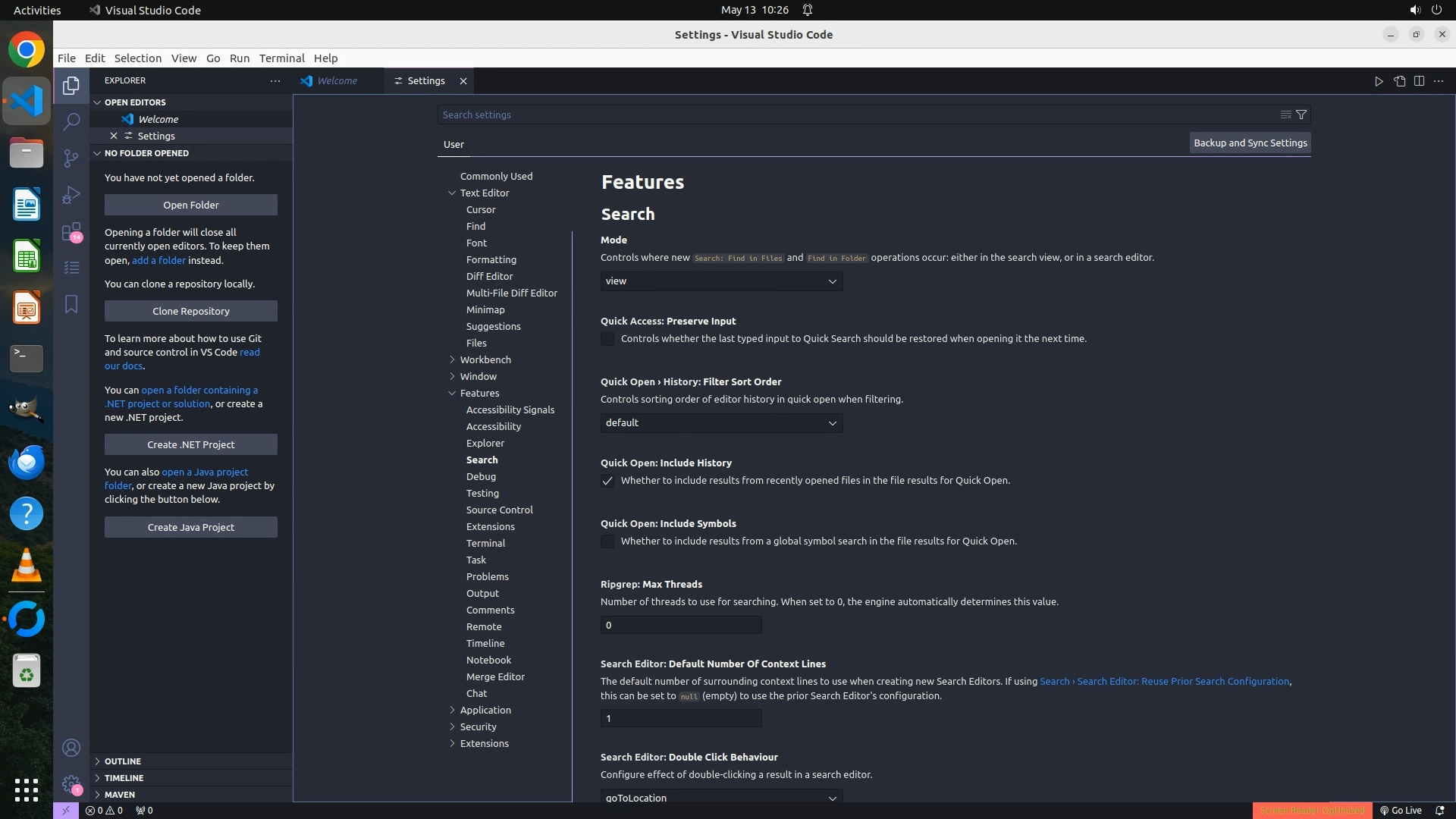The image size is (1456, 819).
Task: Click the split editor right icon
Action: click(x=1419, y=81)
